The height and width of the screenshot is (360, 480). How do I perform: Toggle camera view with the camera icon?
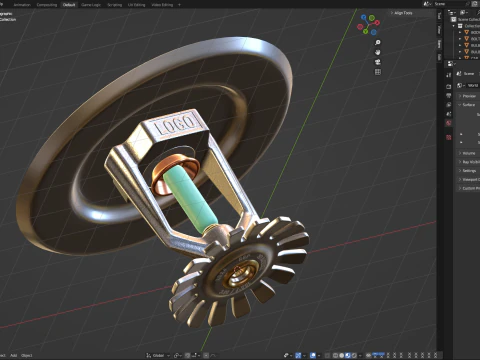(378, 62)
